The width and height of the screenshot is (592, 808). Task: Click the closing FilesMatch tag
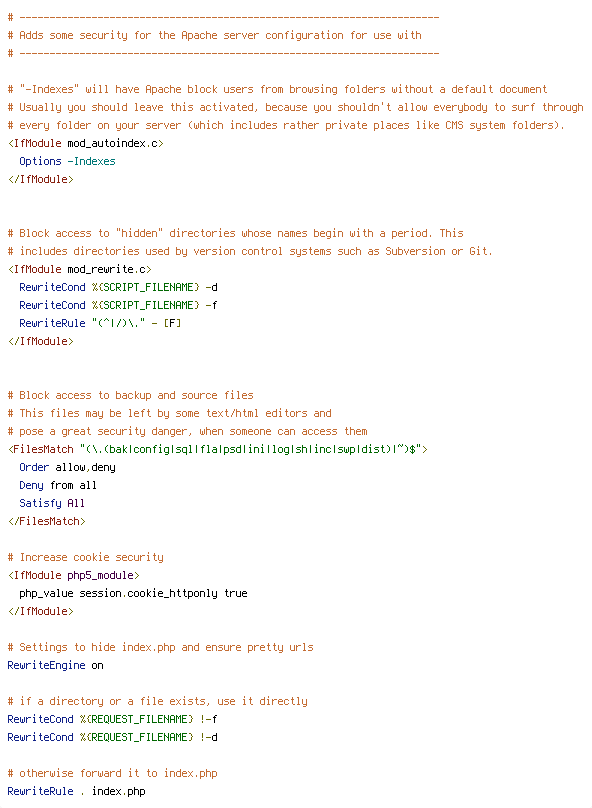click(46, 521)
